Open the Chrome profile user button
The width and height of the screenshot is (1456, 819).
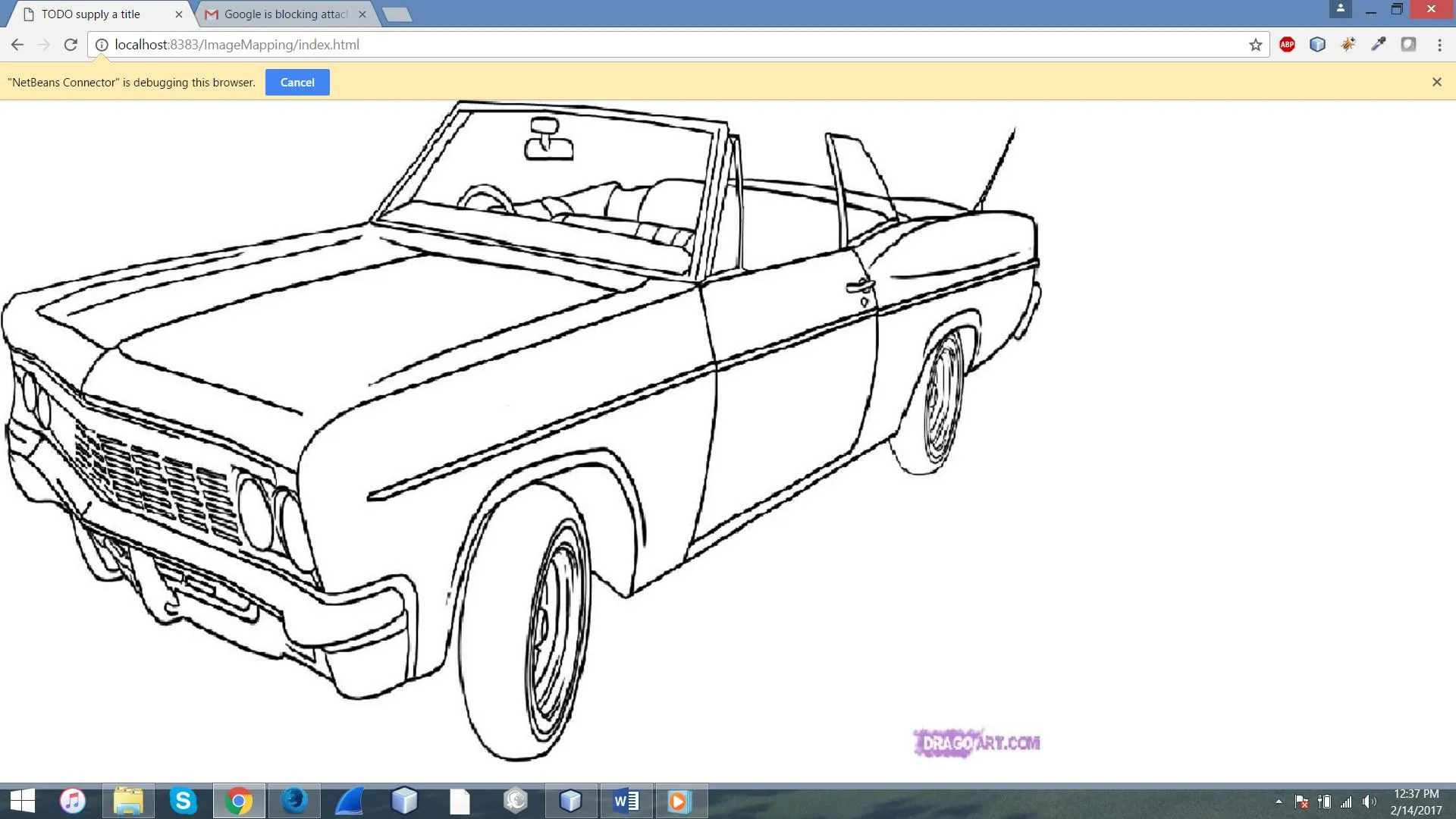click(x=1340, y=9)
